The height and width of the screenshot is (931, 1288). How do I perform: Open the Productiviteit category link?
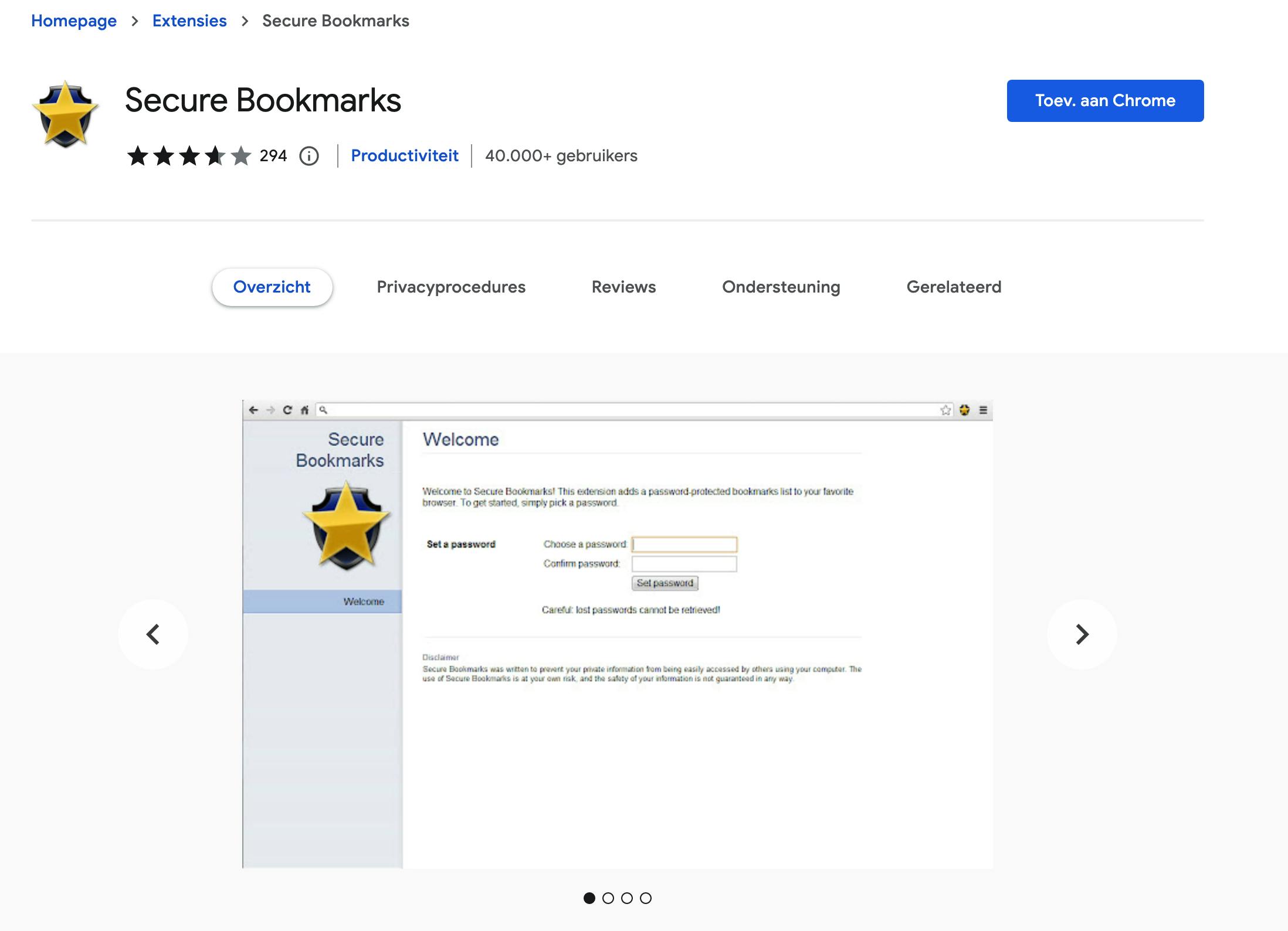[x=405, y=156]
